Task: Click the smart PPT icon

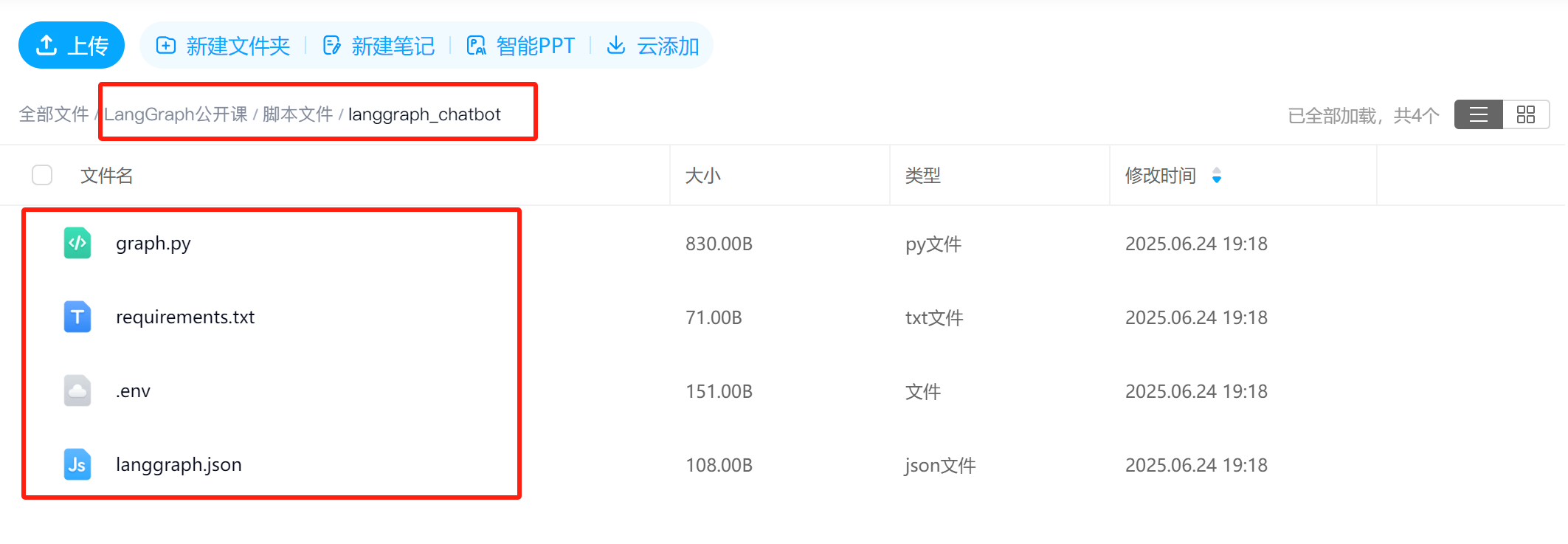Action: pyautogui.click(x=476, y=46)
